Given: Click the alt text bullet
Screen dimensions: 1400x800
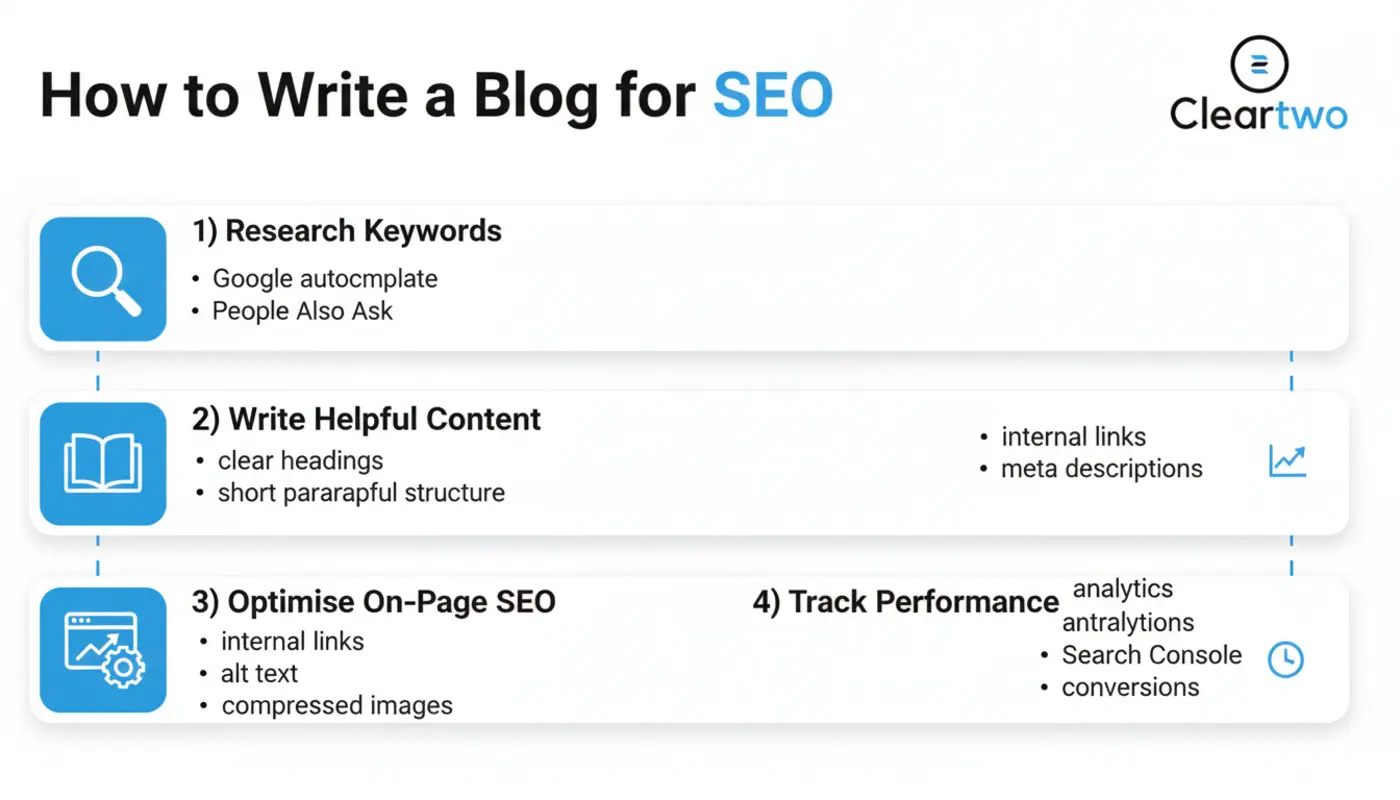Looking at the screenshot, I should click(x=260, y=673).
